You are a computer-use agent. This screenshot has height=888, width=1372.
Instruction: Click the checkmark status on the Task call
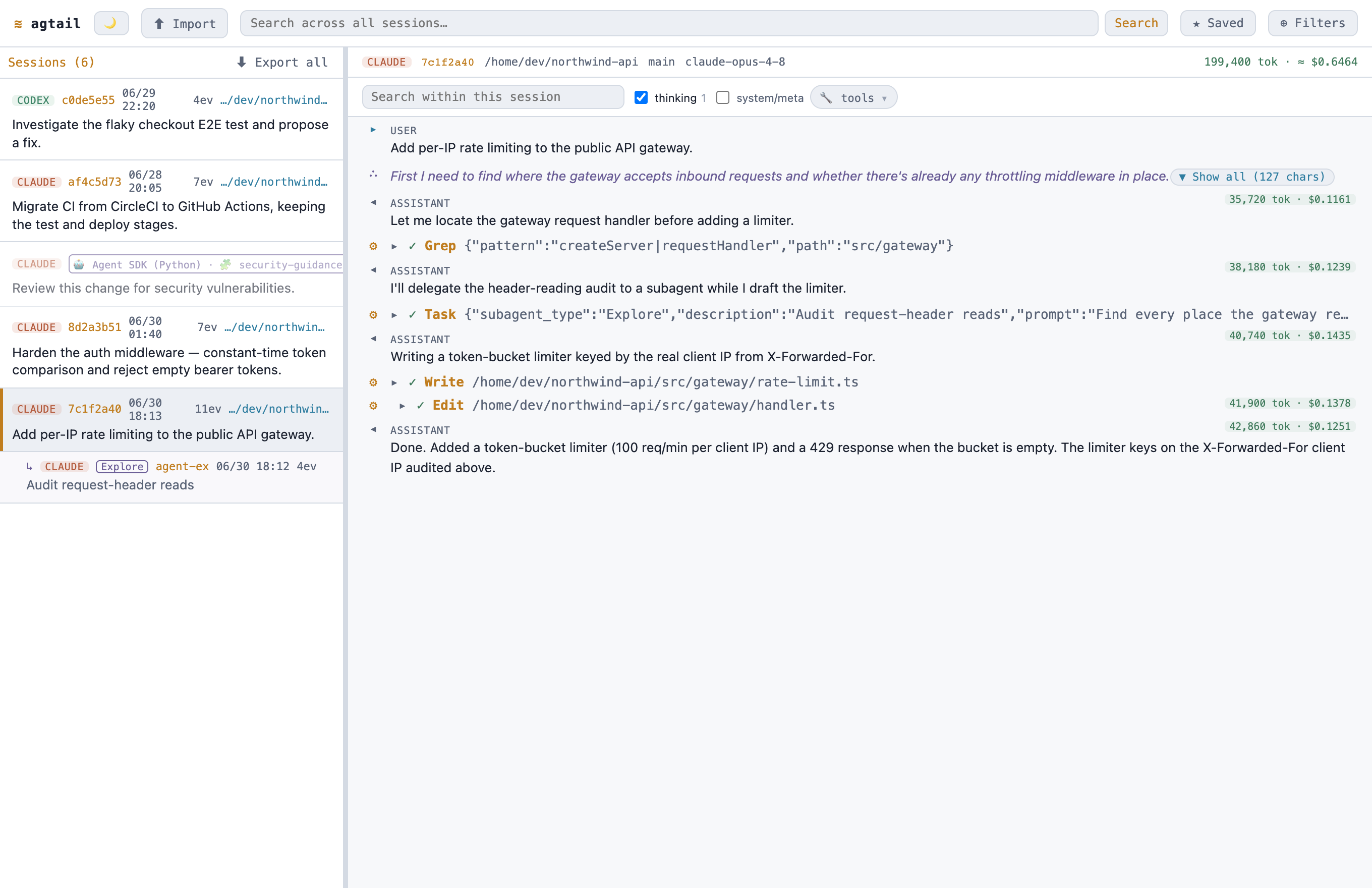point(412,315)
